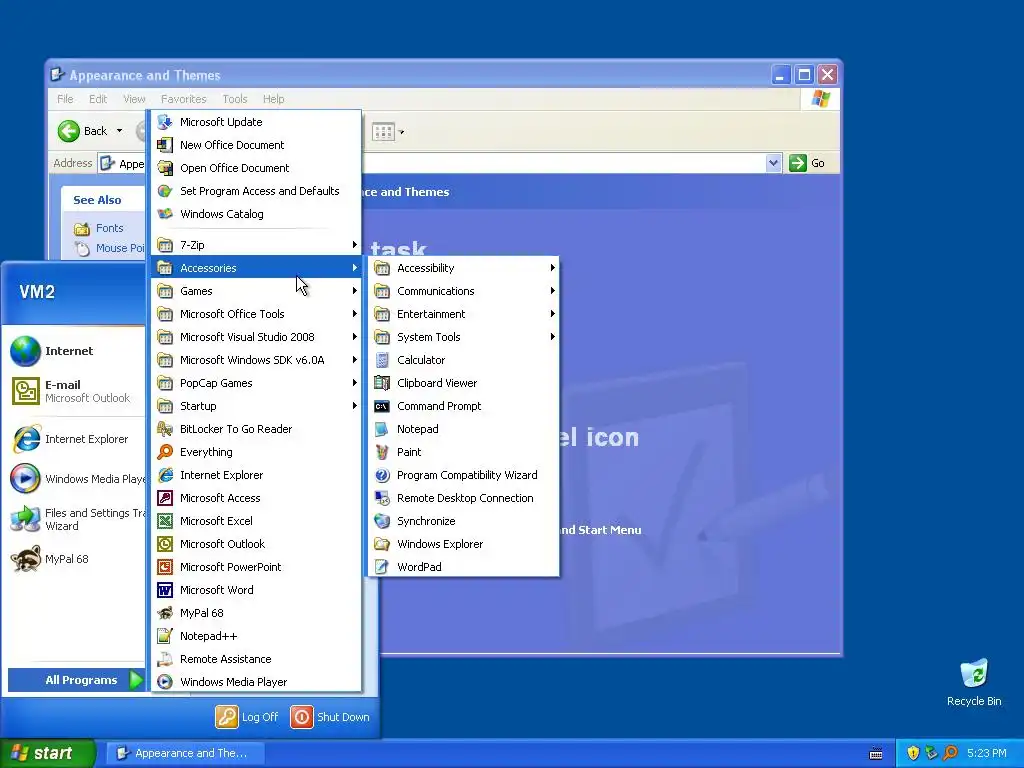Click New Office Document

[256, 145]
